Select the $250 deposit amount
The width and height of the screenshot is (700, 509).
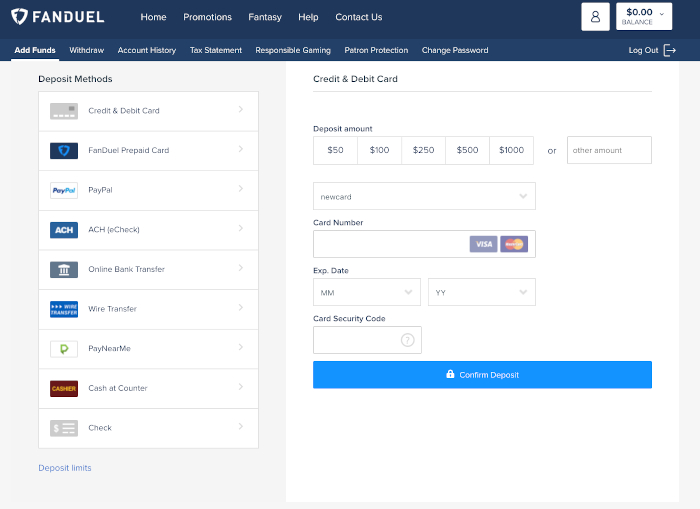423,150
